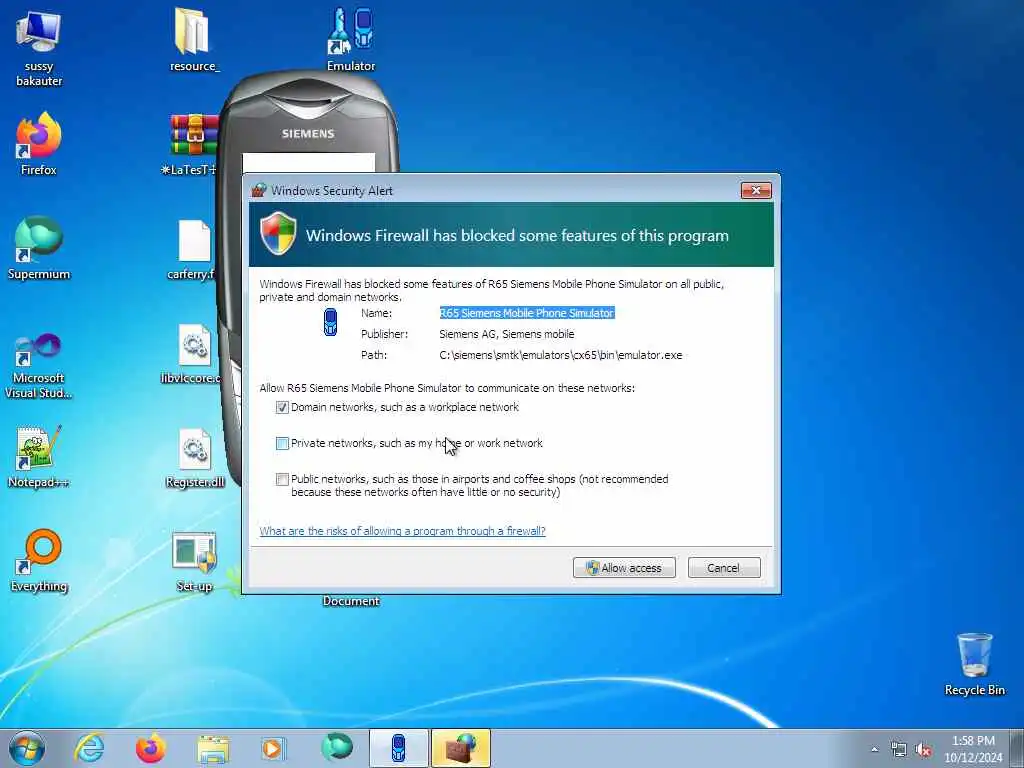Open Windows Explorer from taskbar

(213, 748)
